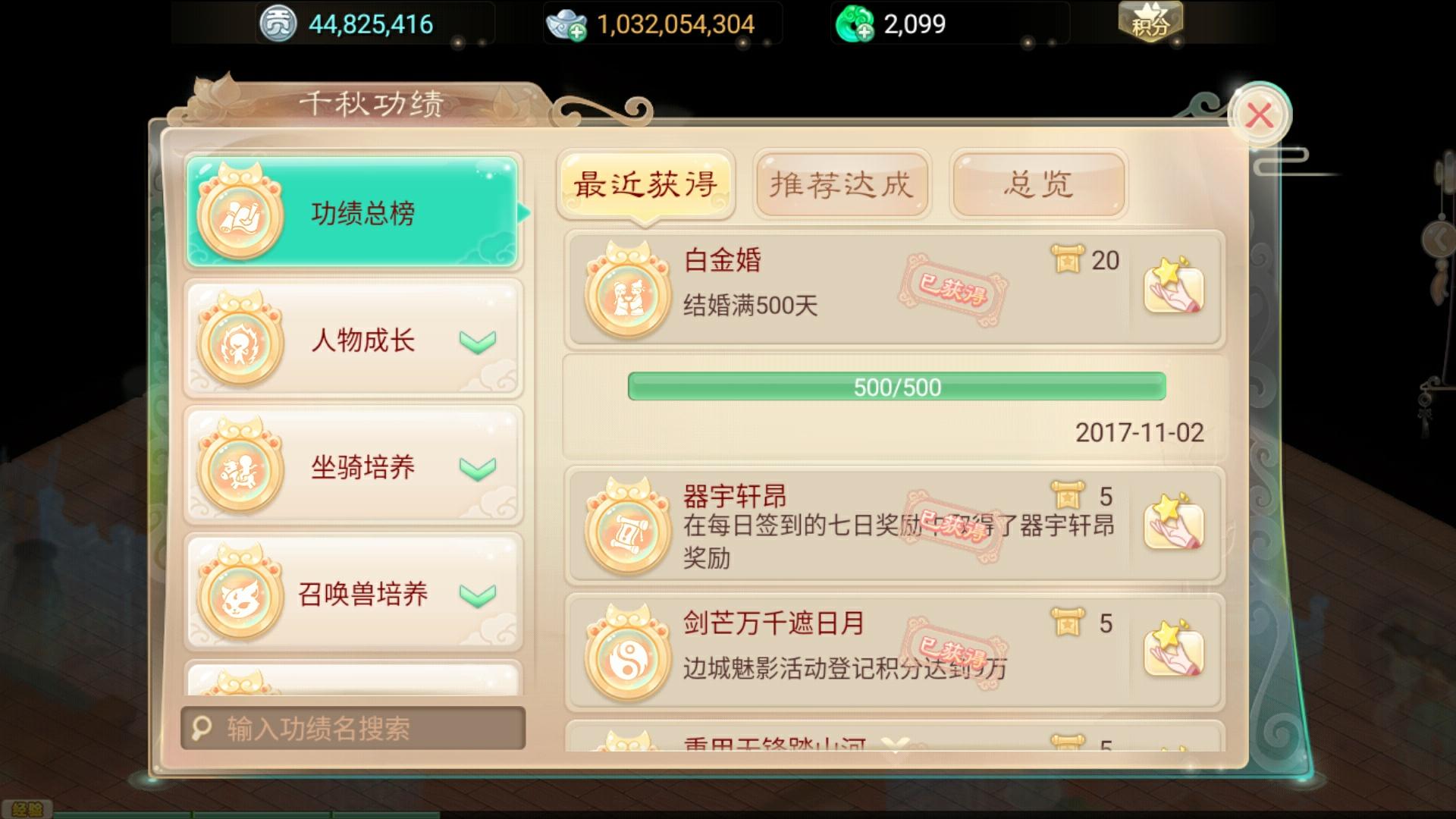This screenshot has height=819, width=1456.
Task: Click the 输入功绩名搜索 search field
Action: [353, 728]
